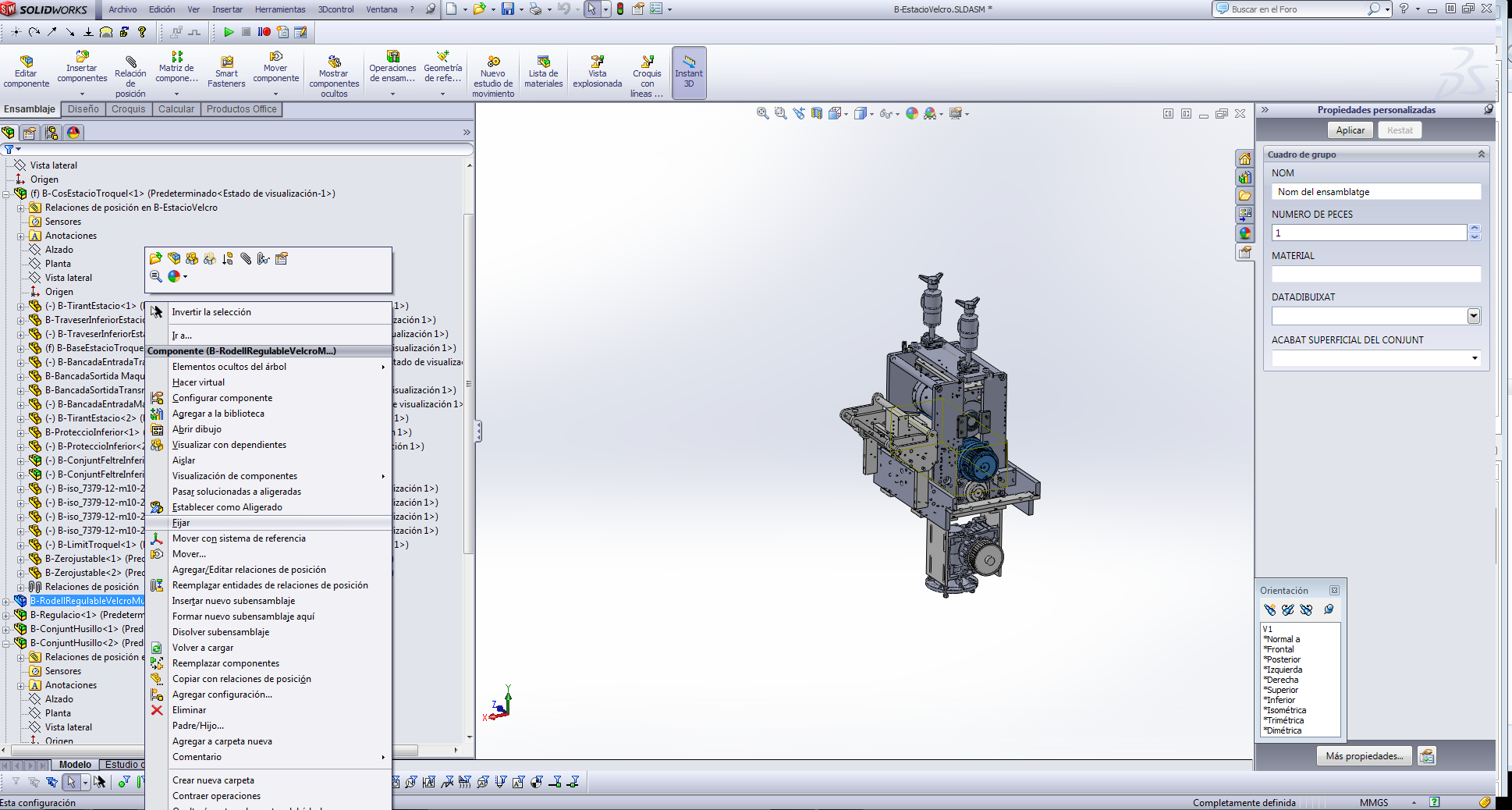Click the save disk icon
The height and width of the screenshot is (810, 1512).
coord(508,9)
